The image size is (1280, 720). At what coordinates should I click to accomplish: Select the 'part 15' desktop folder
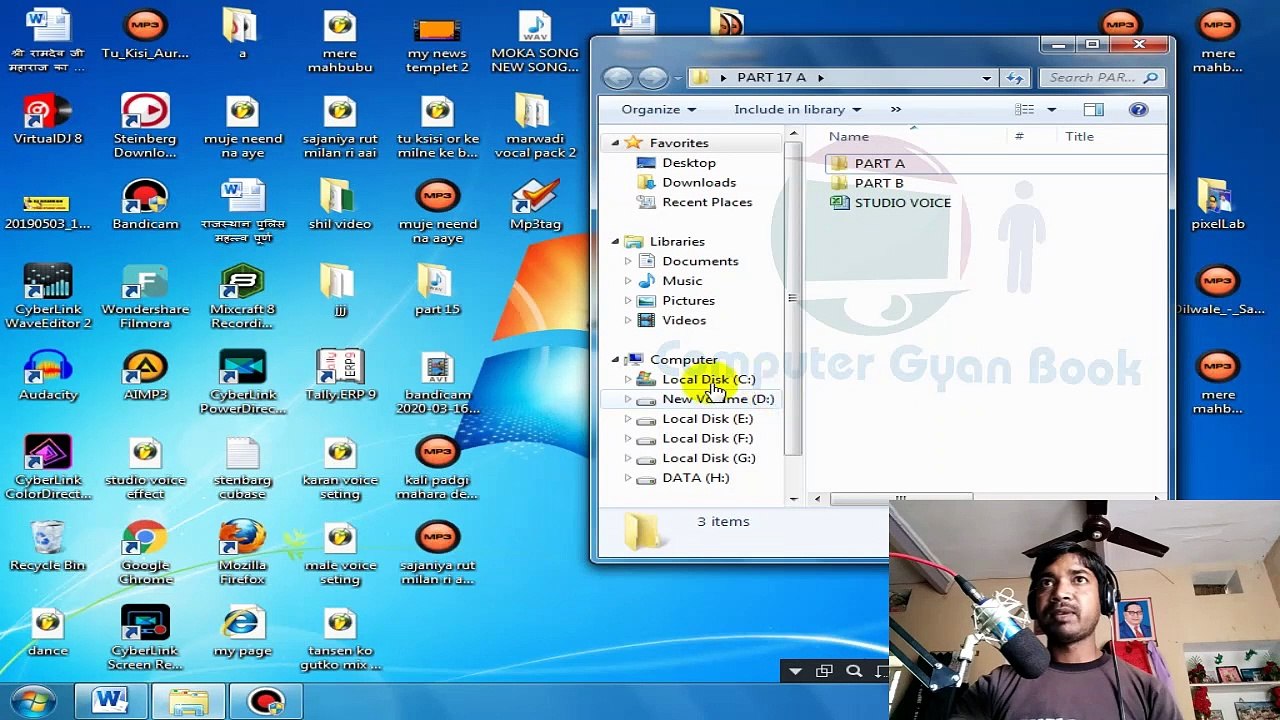click(437, 290)
